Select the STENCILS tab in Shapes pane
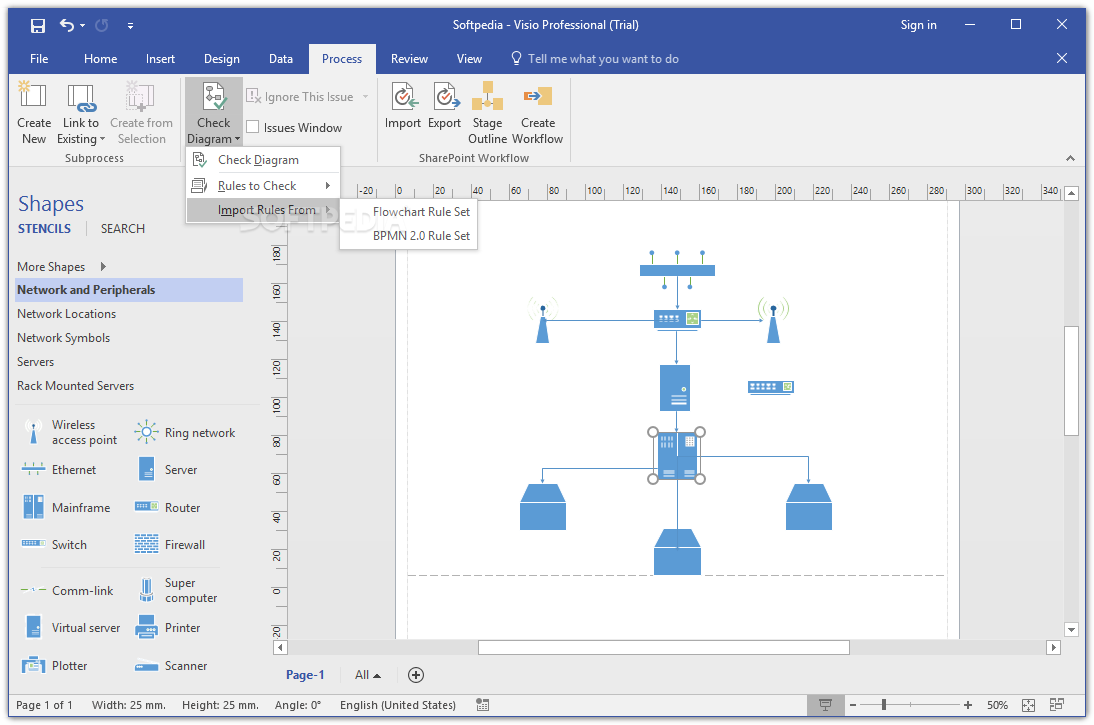The height and width of the screenshot is (725, 1094). coord(44,228)
